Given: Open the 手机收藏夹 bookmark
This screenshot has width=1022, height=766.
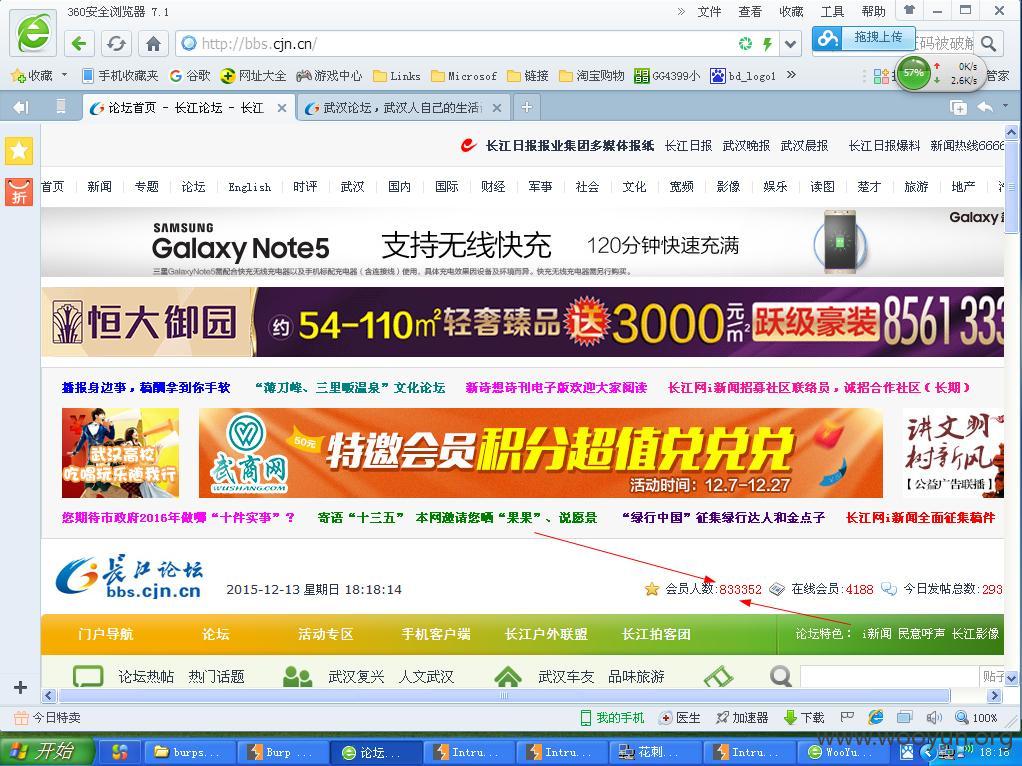Looking at the screenshot, I should (x=121, y=76).
